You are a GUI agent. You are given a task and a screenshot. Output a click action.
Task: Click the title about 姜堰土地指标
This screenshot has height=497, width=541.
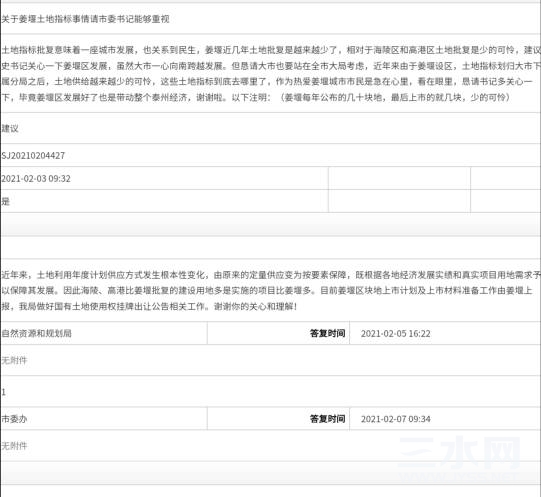coord(85,19)
